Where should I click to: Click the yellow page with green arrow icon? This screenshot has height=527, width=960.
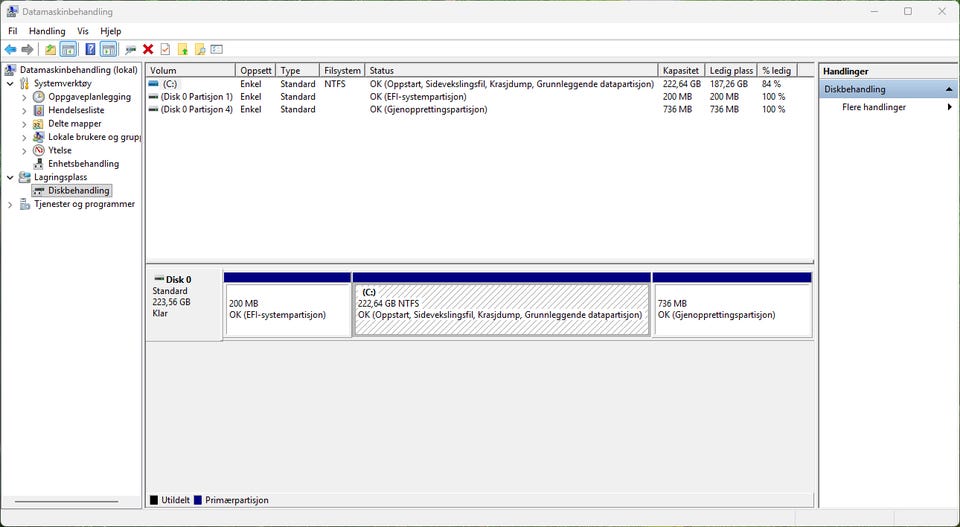point(182,50)
